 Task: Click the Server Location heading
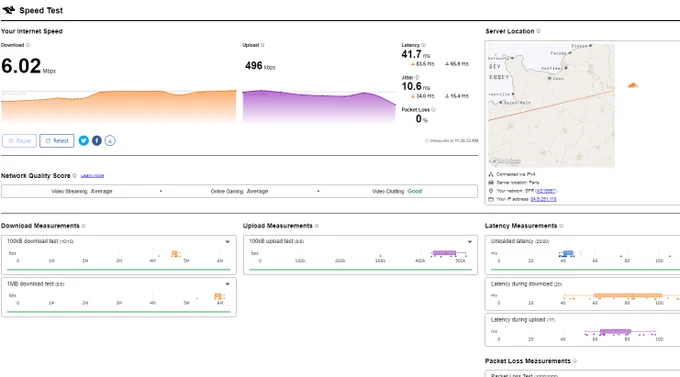coord(510,31)
